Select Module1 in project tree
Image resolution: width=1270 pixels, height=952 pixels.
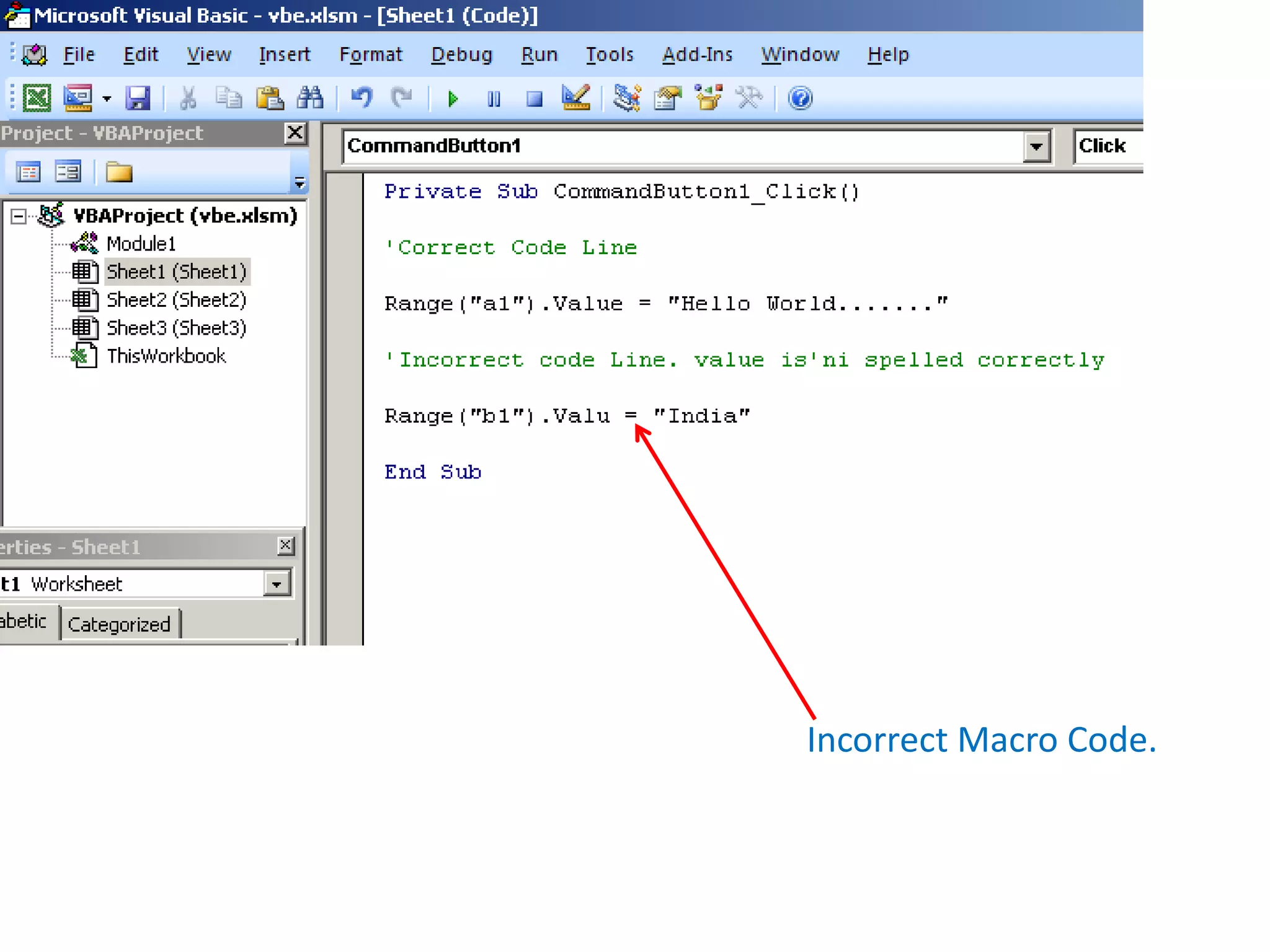point(141,244)
